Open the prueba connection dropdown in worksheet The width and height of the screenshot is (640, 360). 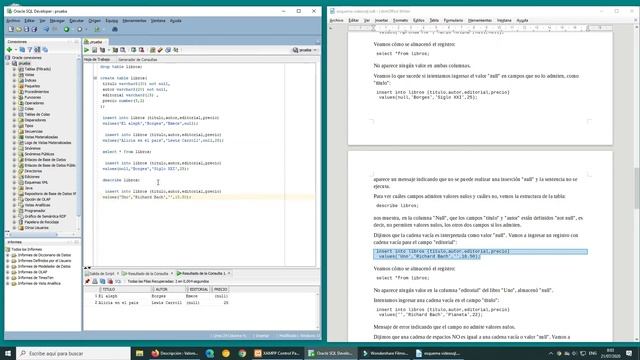(x=304, y=50)
